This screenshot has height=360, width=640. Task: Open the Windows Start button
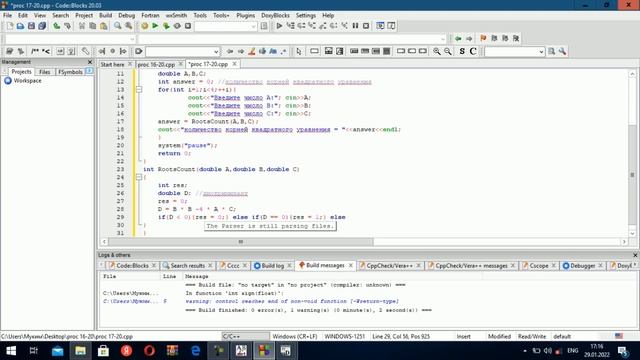point(11,351)
